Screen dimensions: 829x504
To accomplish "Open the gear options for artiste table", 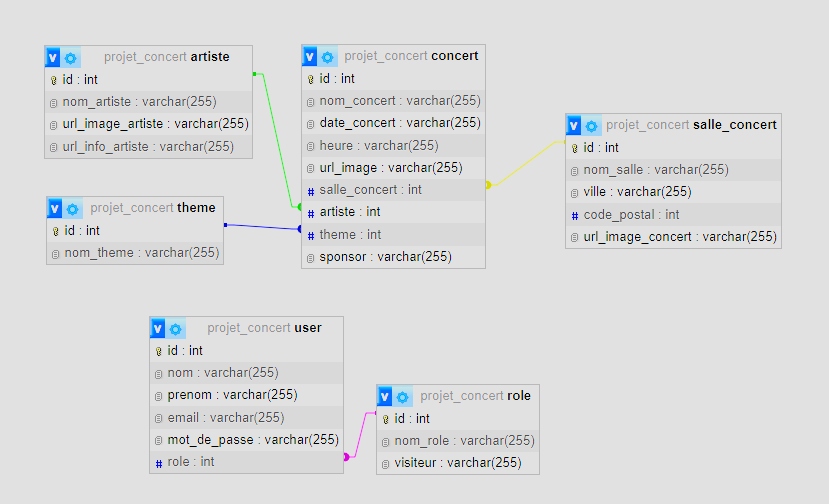I will (71, 57).
